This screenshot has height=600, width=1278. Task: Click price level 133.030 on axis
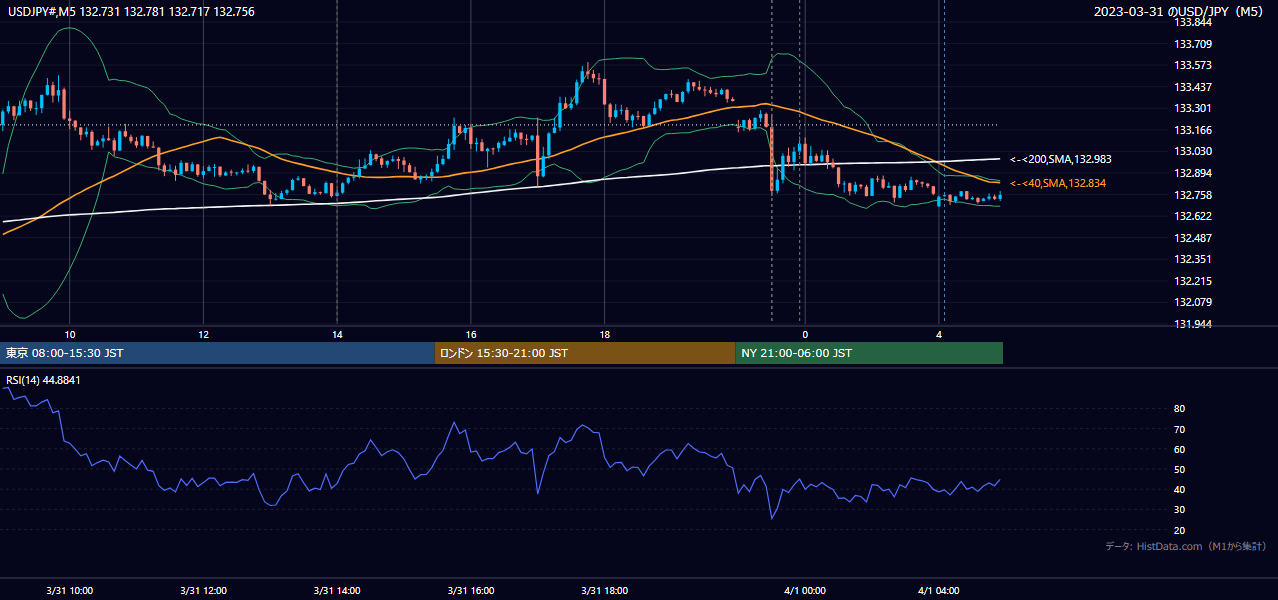tap(1192, 151)
